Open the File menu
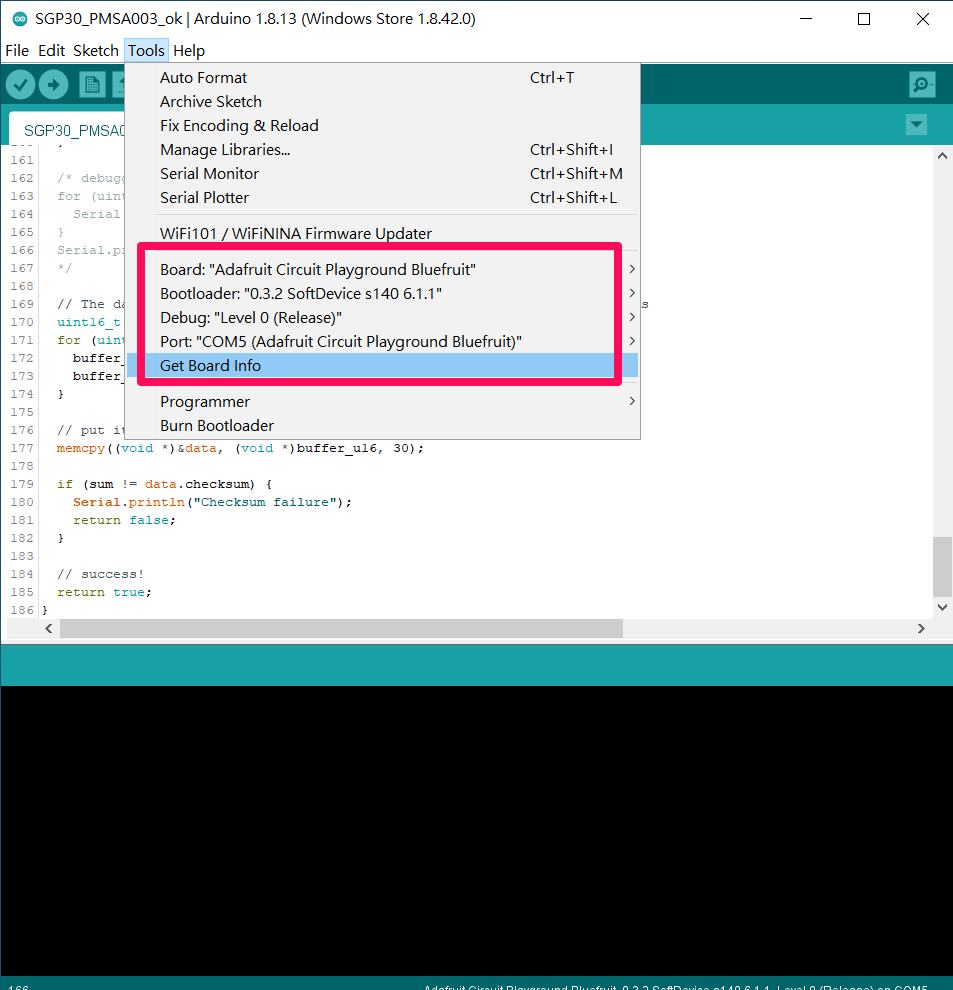Image resolution: width=953 pixels, height=990 pixels. (17, 51)
